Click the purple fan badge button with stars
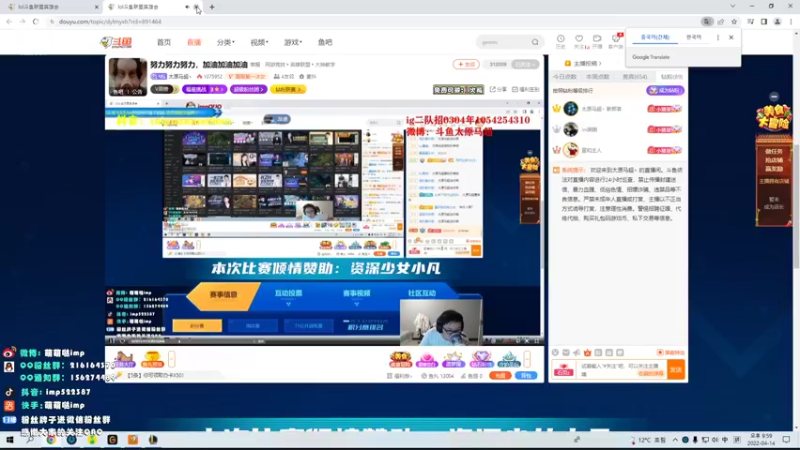The image size is (800, 450). click(x=204, y=89)
